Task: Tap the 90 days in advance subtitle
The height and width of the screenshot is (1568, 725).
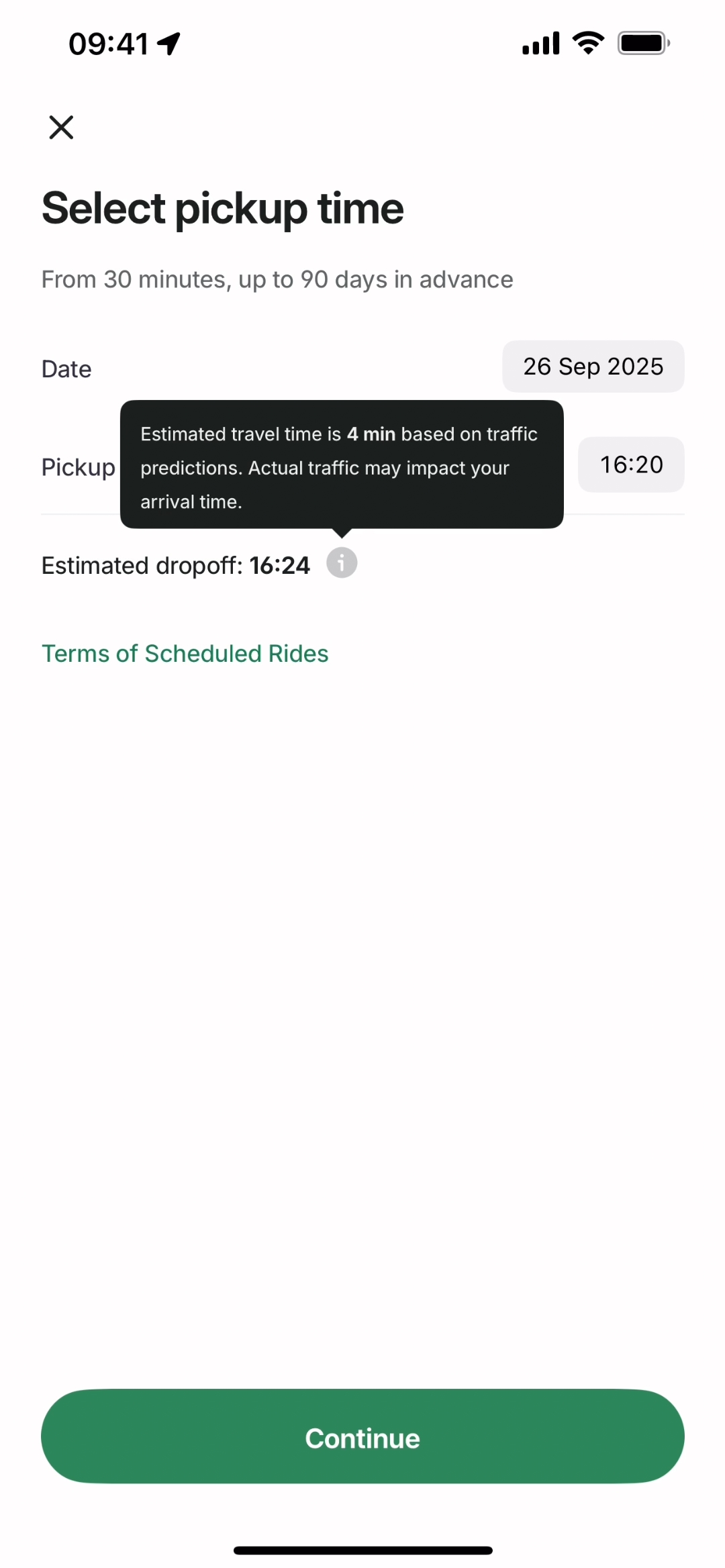Action: click(277, 279)
